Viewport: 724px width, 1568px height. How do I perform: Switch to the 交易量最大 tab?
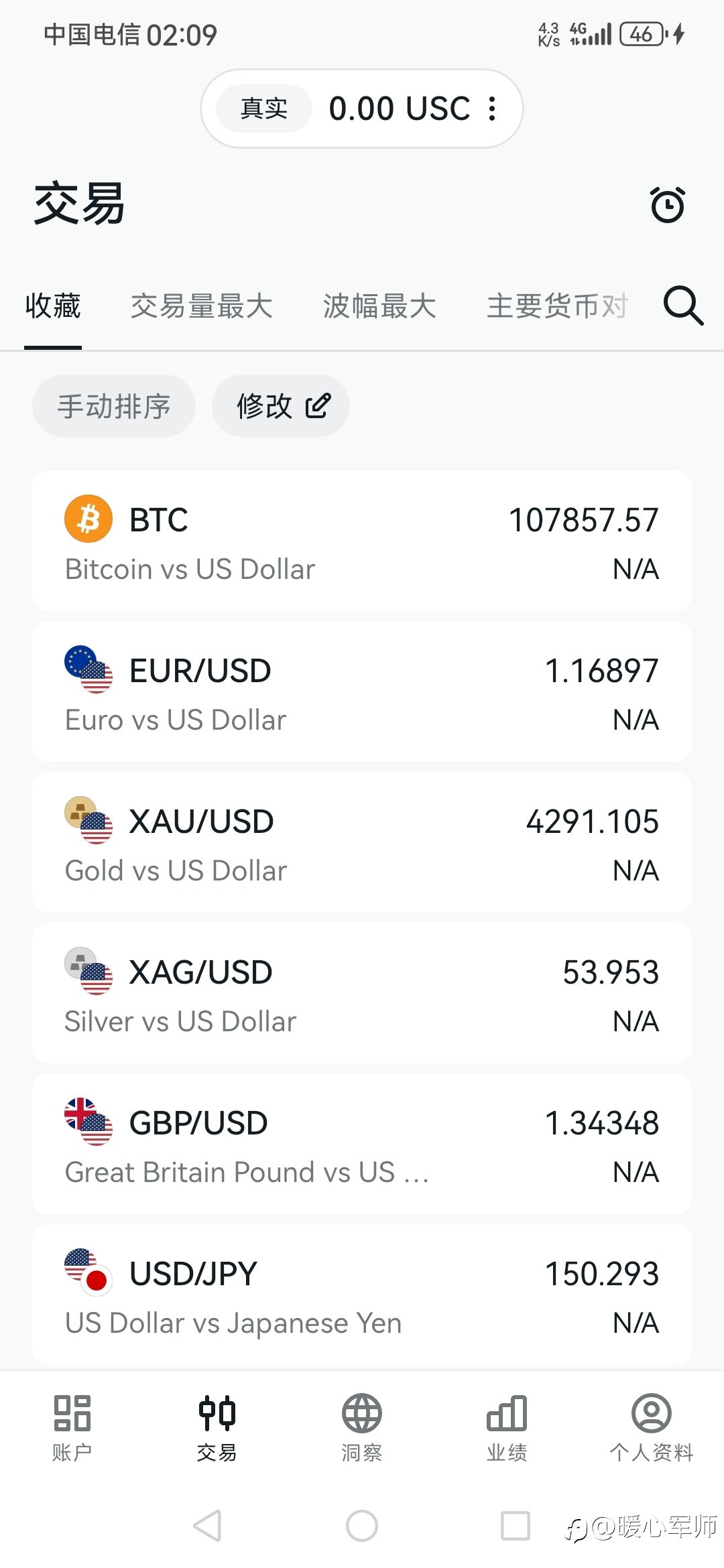[x=202, y=306]
